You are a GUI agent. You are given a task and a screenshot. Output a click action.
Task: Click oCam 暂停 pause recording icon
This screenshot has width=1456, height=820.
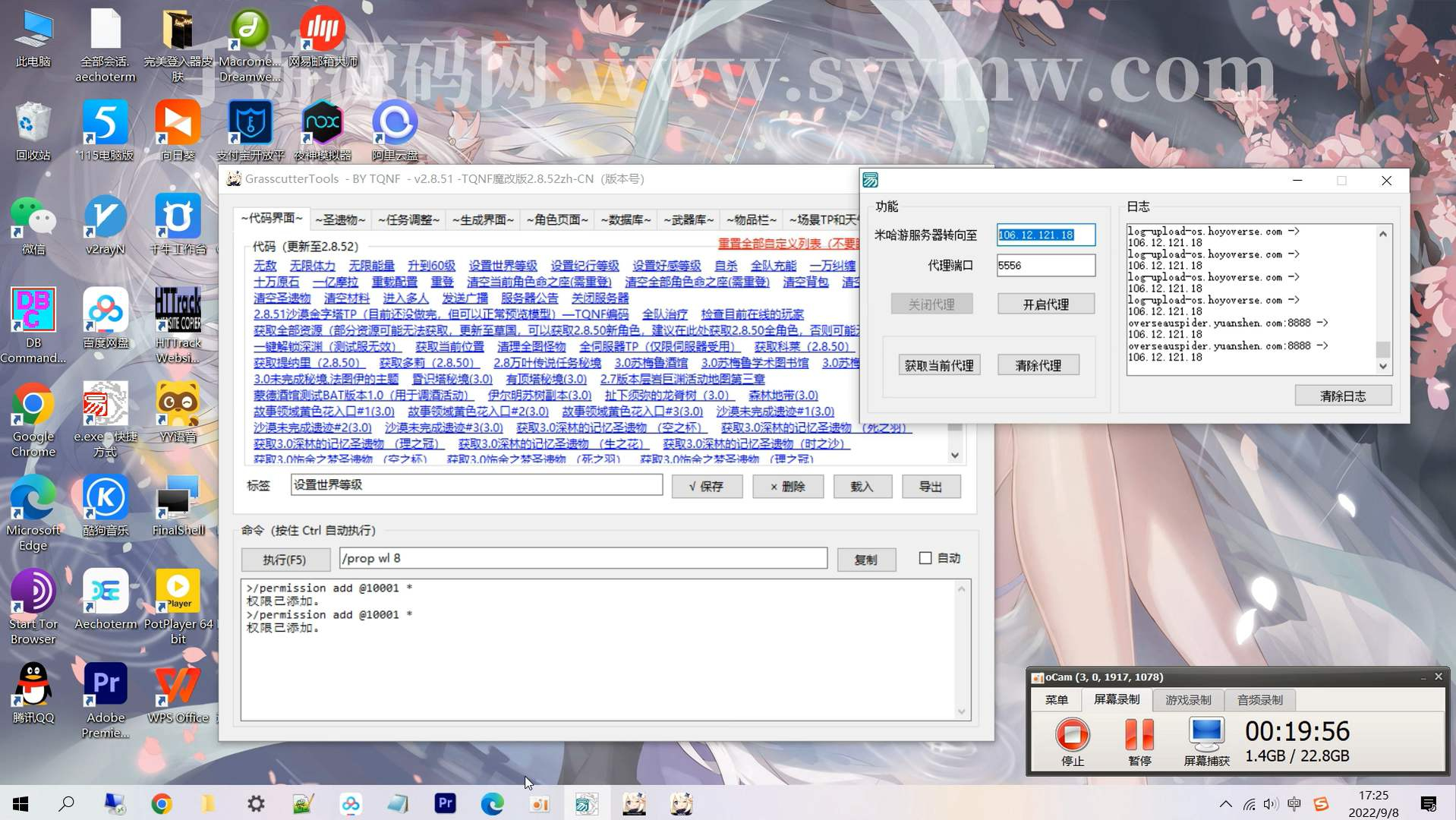[x=1139, y=741]
